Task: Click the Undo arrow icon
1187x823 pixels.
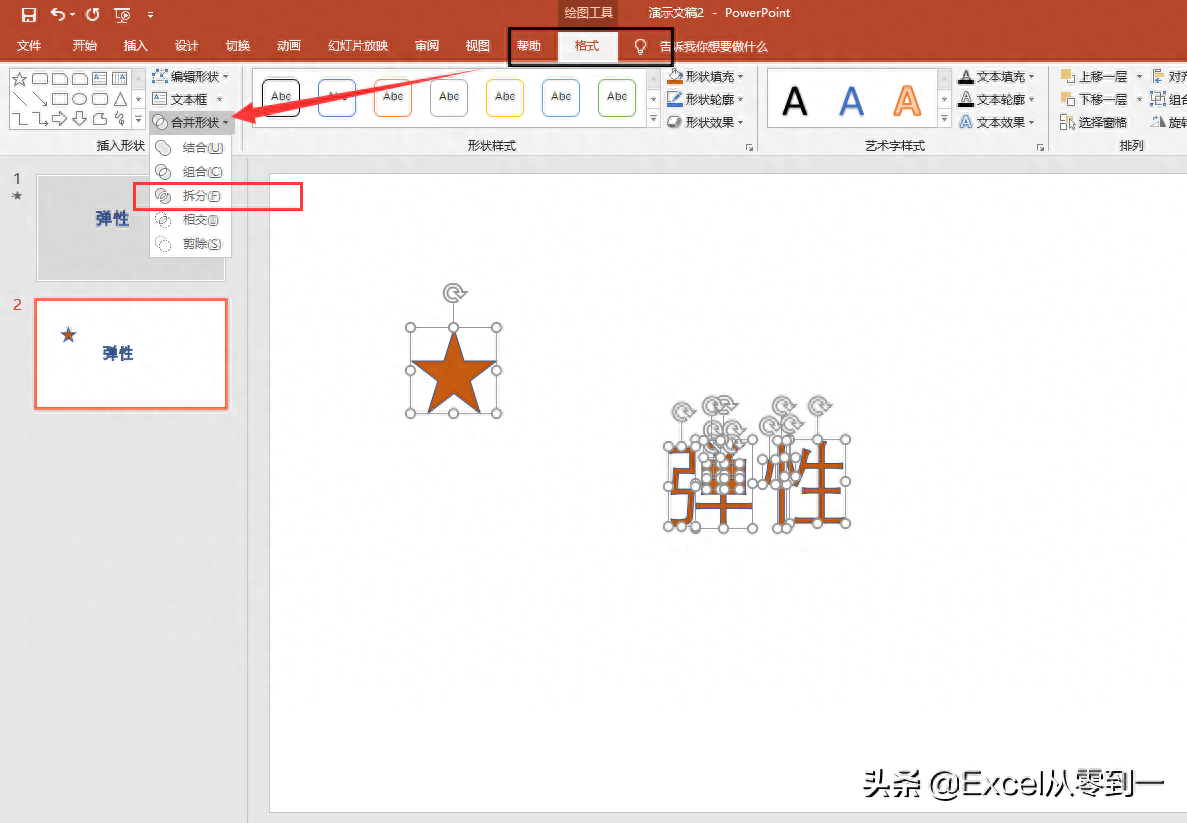Action: tap(58, 14)
